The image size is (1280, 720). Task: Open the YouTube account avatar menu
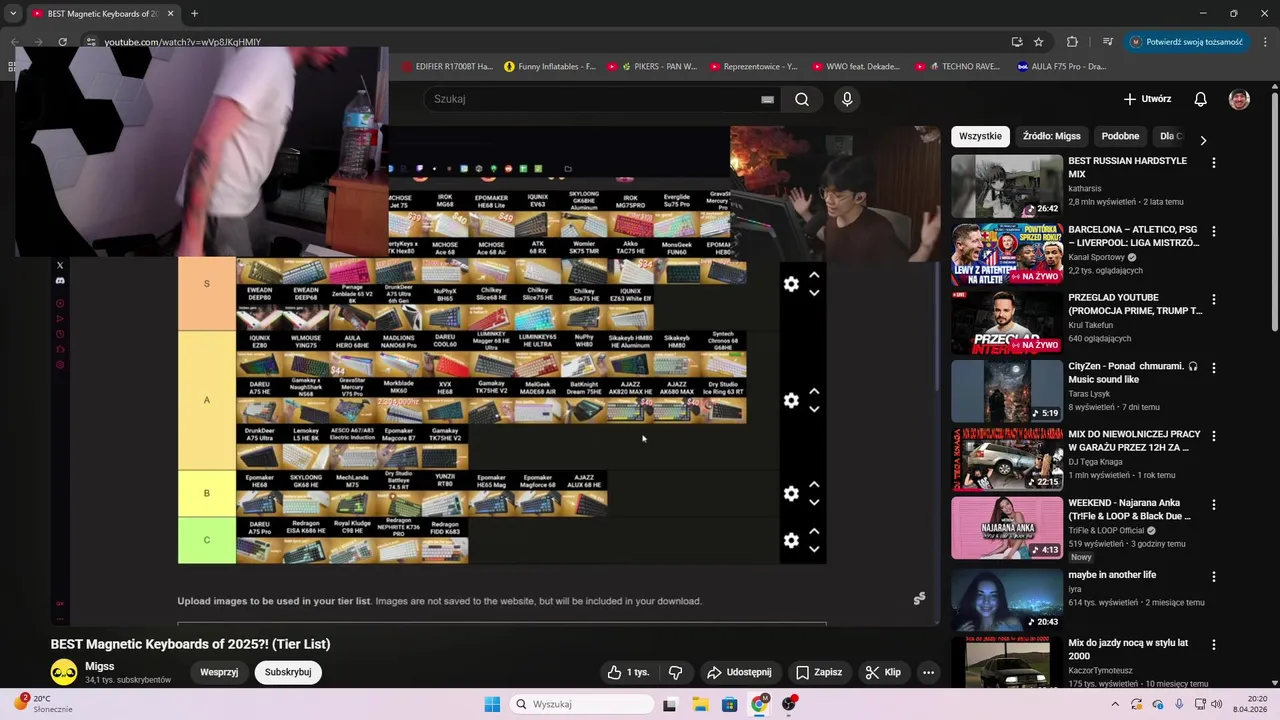[x=1239, y=99]
